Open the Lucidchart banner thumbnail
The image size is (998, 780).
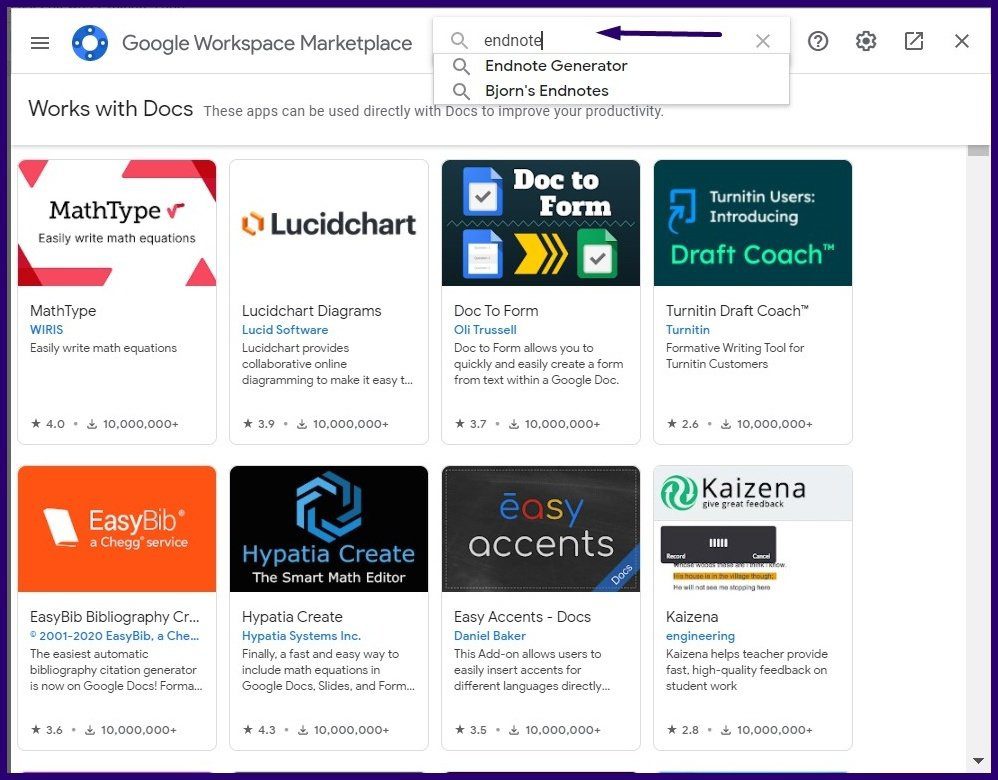pyautogui.click(x=329, y=223)
